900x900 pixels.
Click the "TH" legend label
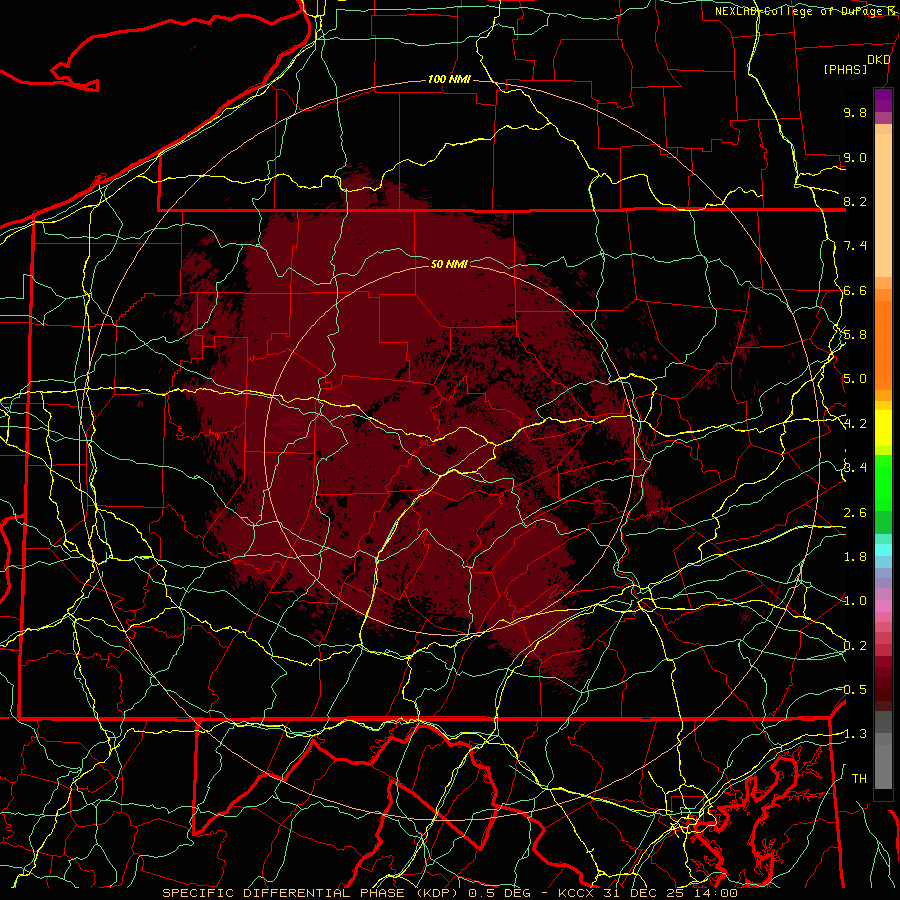point(859,779)
